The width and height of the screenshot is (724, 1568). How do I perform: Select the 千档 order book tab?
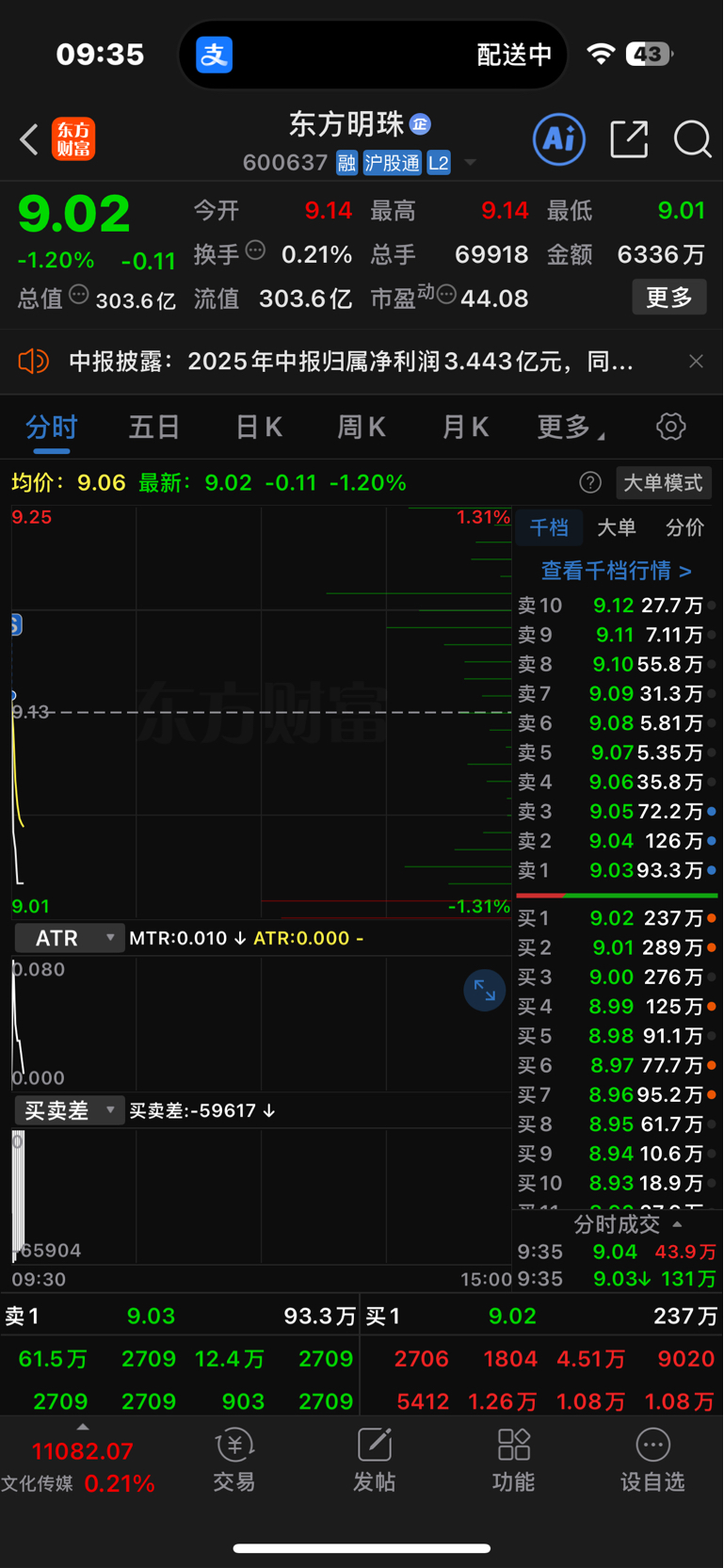click(x=549, y=527)
